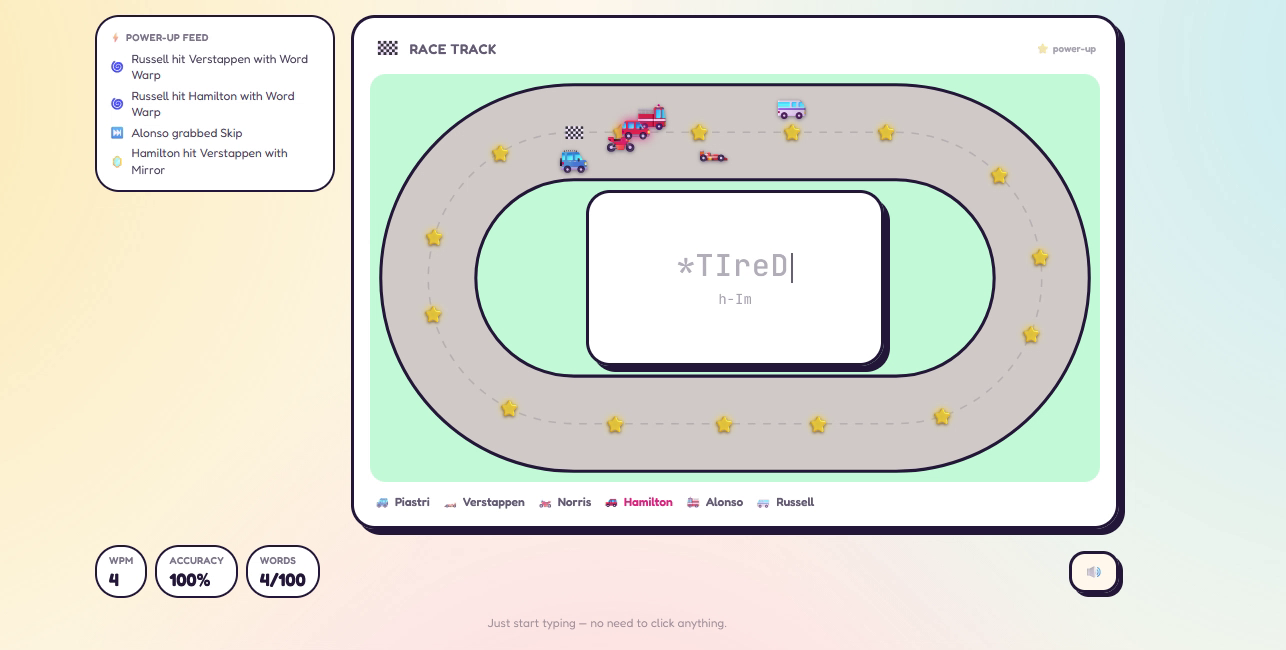
Task: Click the checkered flag icon beside Race Track
Action: click(388, 48)
